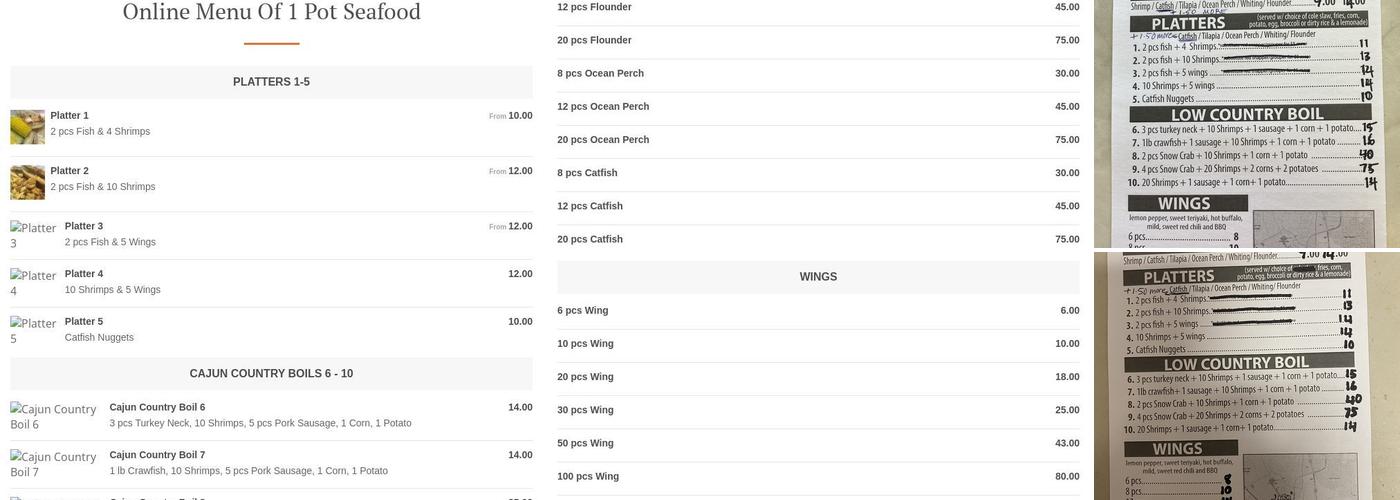1400x500 pixels.
Task: Select the Platter 1 menu item title
Action: [70, 115]
